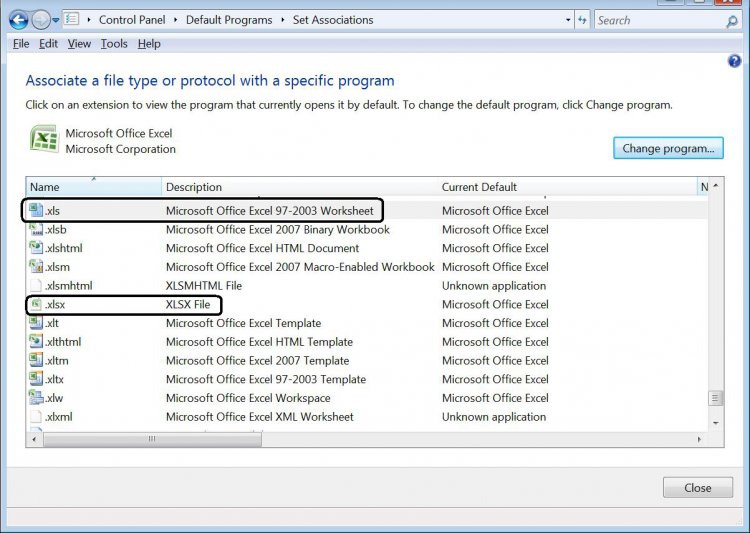The height and width of the screenshot is (533, 750).
Task: Sort by the Description column header
Action: click(299, 187)
